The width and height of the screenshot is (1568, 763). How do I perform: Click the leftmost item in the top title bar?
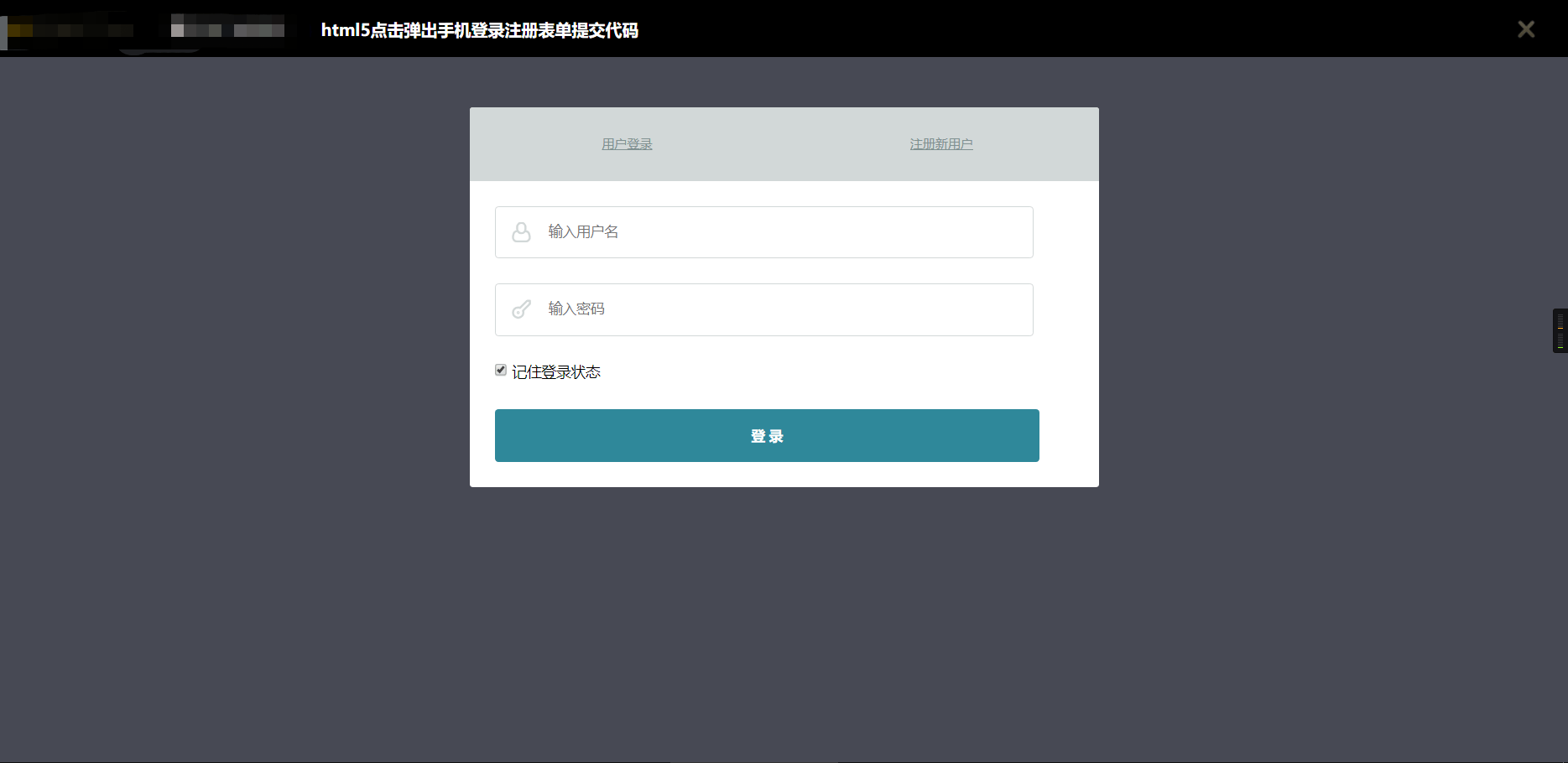pos(71,28)
